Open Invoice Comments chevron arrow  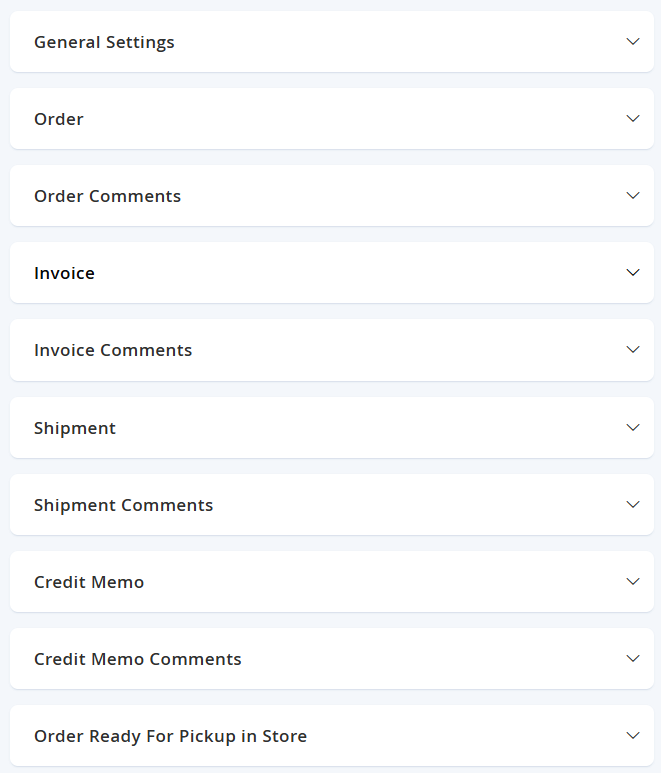[x=632, y=350]
